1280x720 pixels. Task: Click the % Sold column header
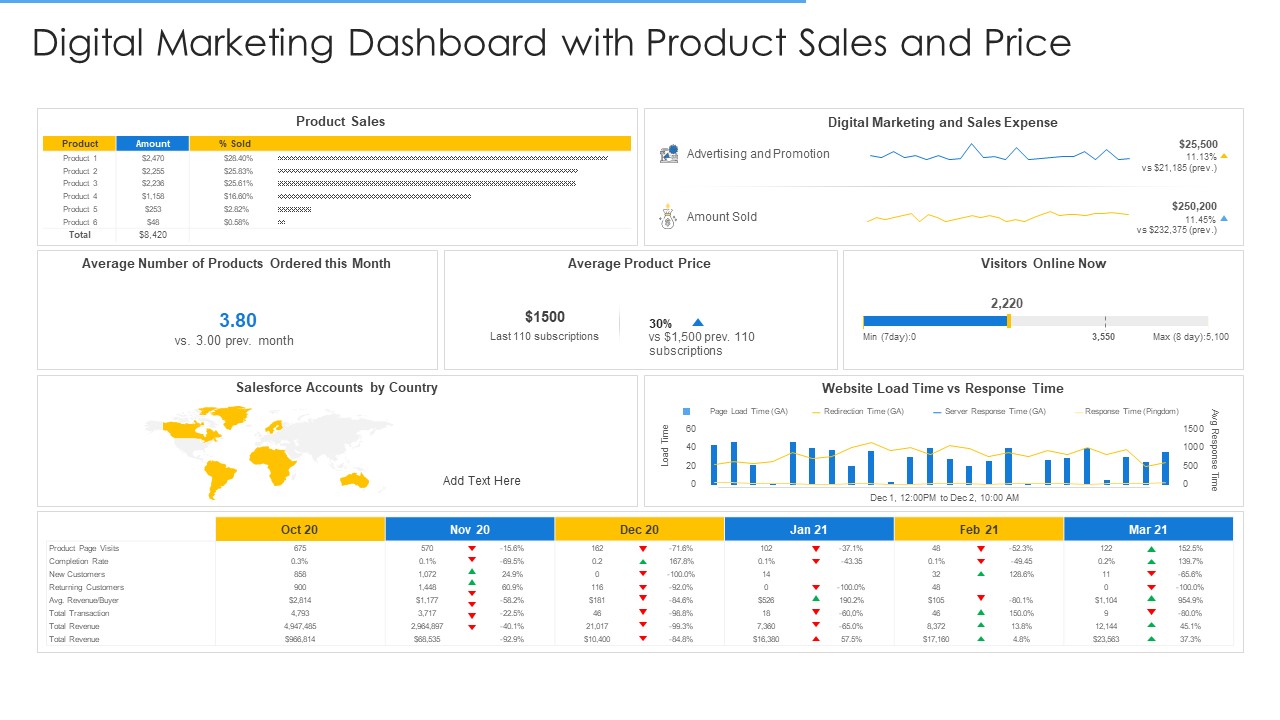235,144
